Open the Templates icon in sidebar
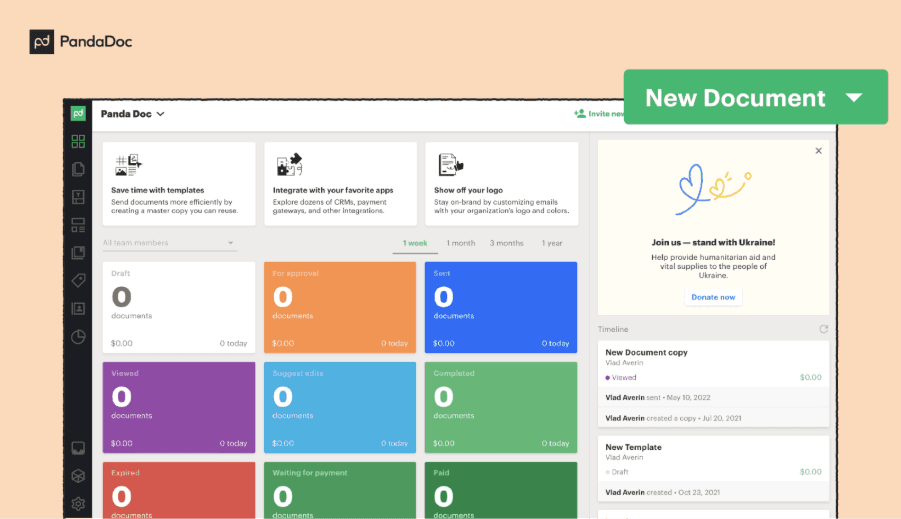901x519 pixels. (78, 197)
